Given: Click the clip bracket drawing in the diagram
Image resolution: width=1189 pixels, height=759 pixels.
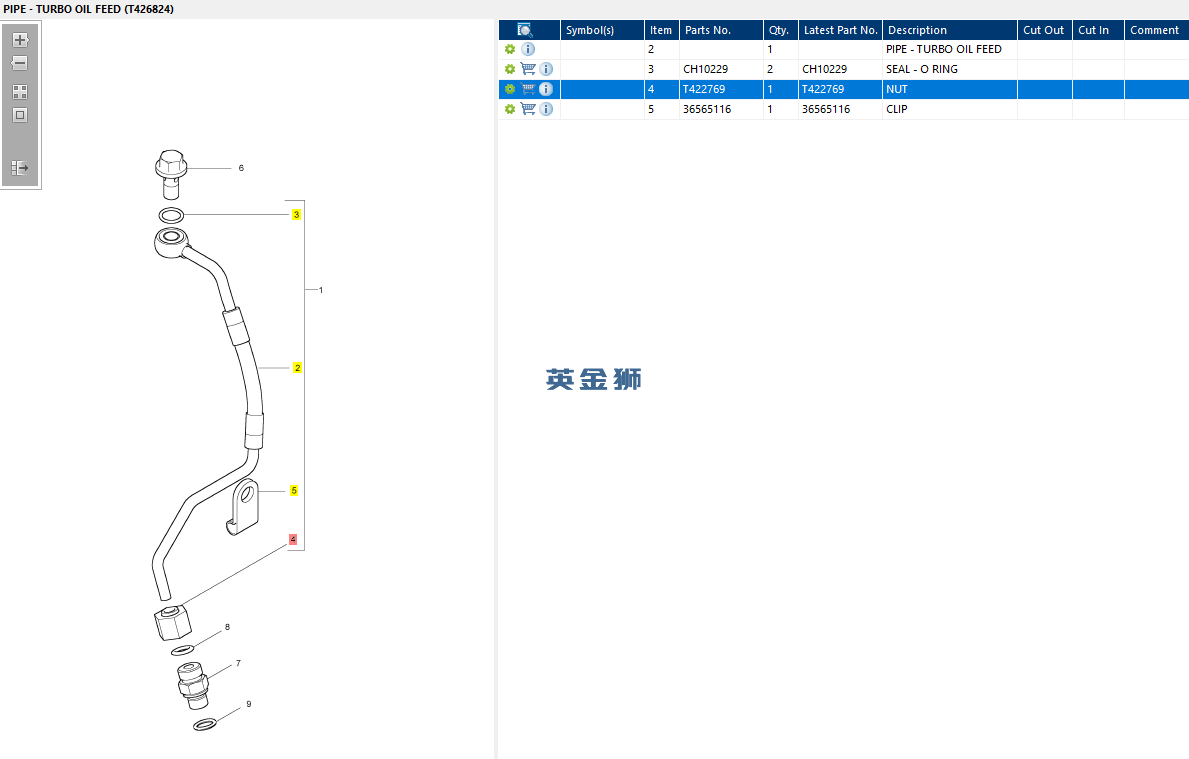Looking at the screenshot, I should 243,507.
